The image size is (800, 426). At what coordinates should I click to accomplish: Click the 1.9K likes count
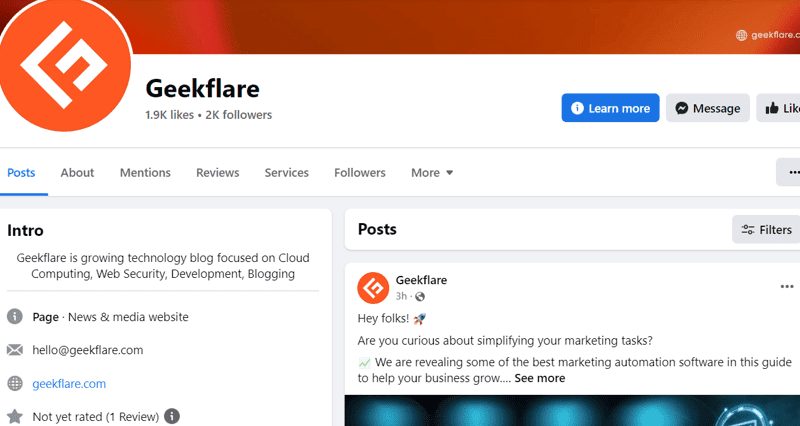169,115
